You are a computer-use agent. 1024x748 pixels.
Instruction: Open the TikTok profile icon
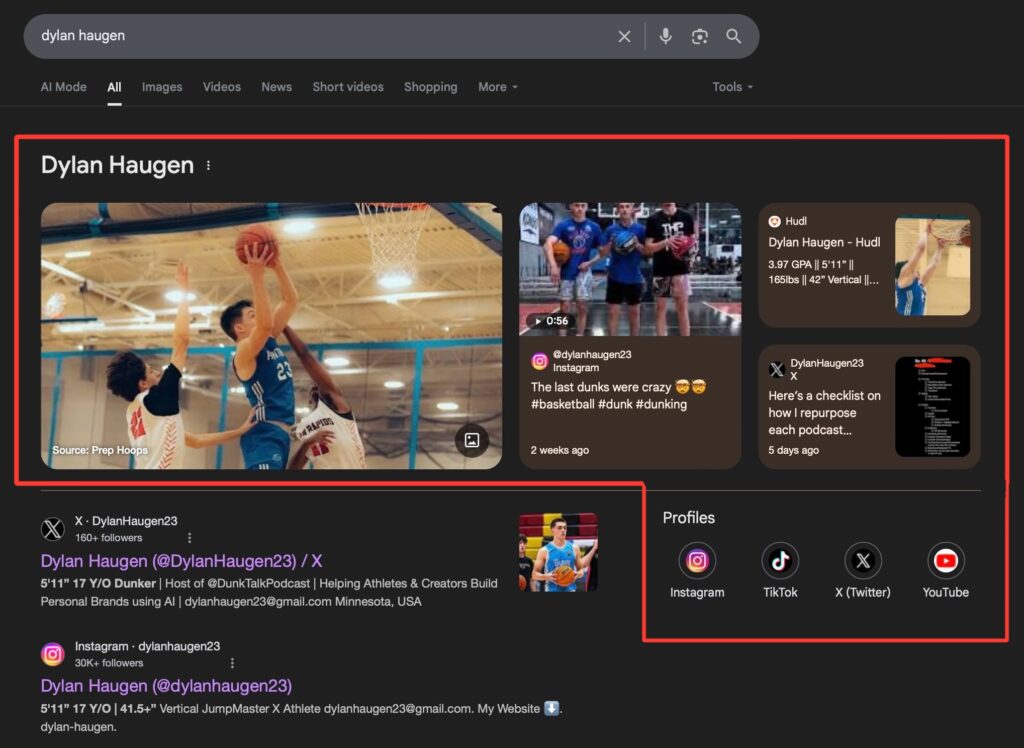point(780,561)
